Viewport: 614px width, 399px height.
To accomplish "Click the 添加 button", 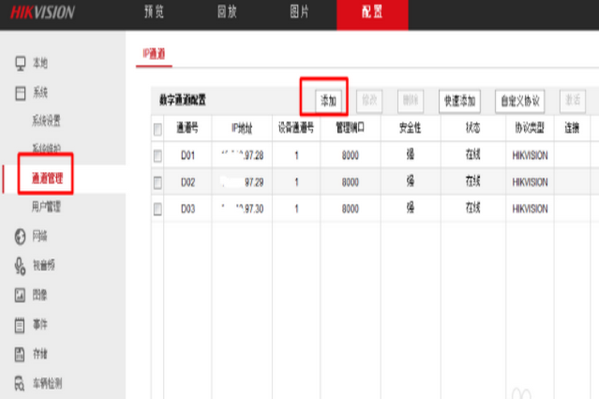I will pyautogui.click(x=329, y=101).
